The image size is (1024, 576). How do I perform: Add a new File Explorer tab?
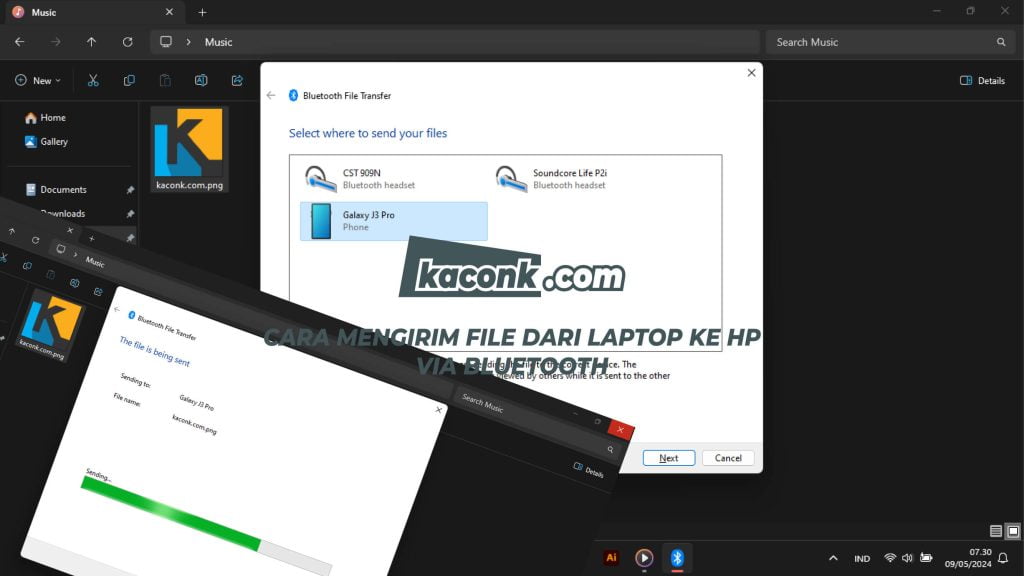click(x=202, y=12)
